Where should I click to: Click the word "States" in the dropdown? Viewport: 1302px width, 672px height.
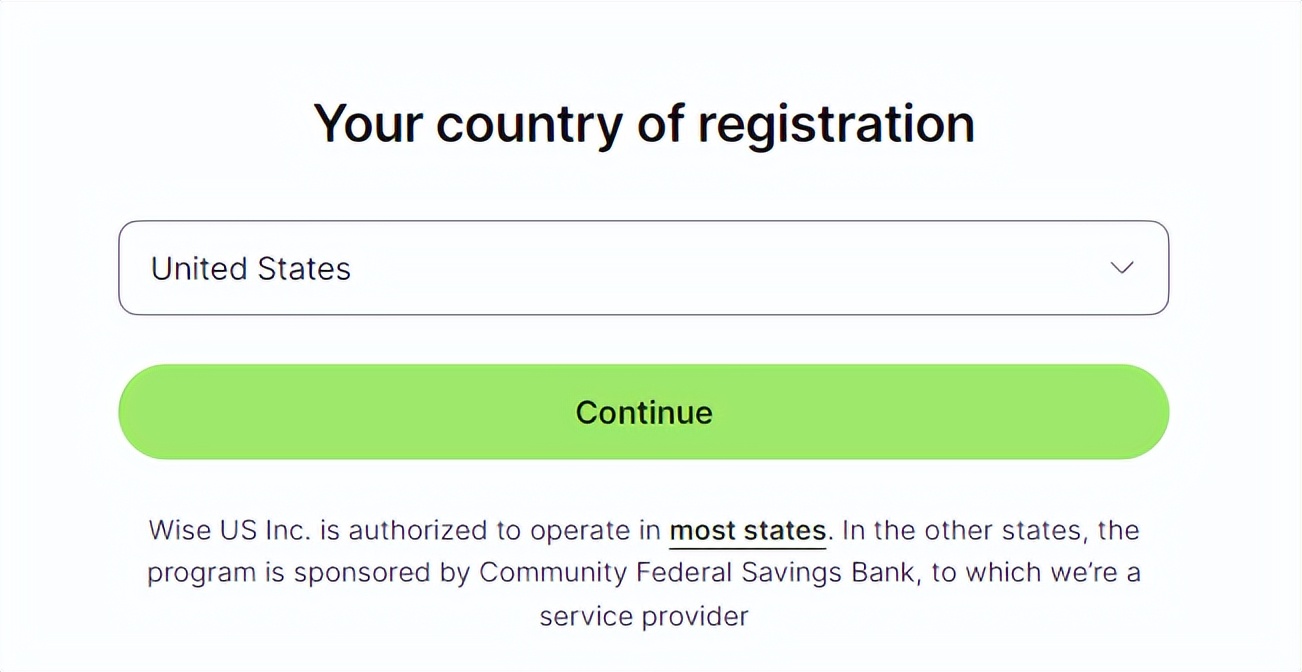click(x=304, y=268)
